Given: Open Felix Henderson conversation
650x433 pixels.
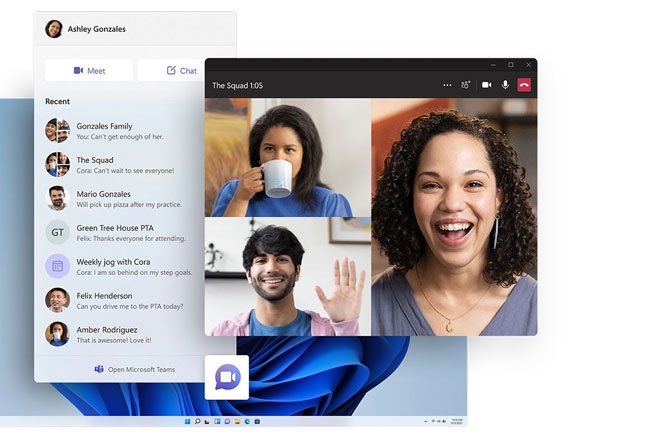Looking at the screenshot, I should 120,300.
